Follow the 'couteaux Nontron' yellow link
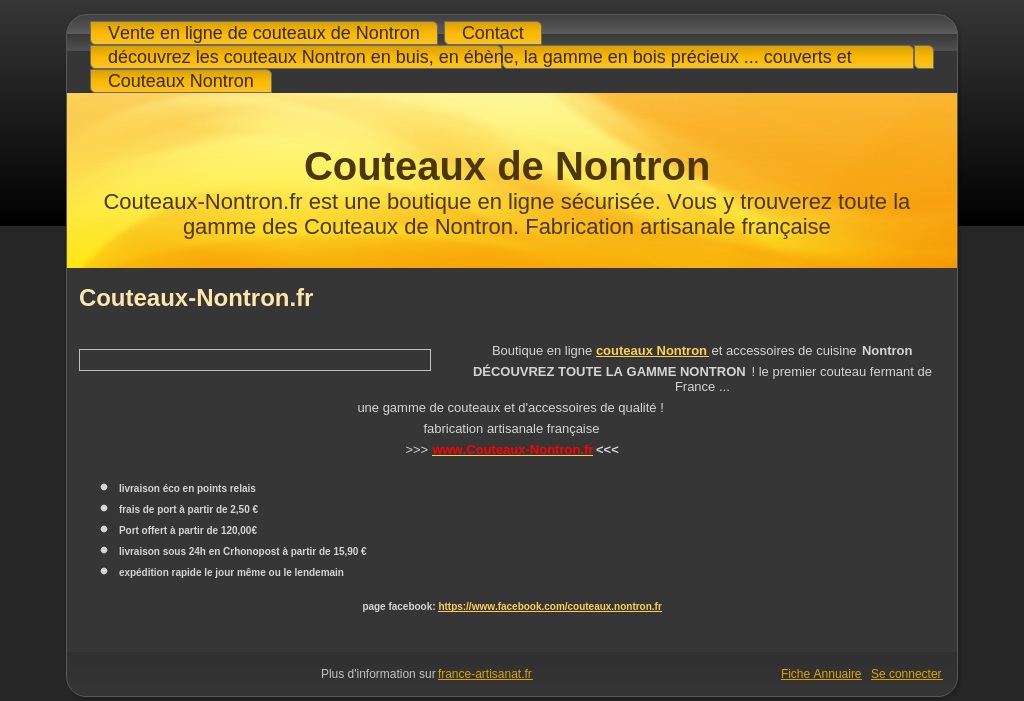1024x701 pixels. tap(652, 351)
